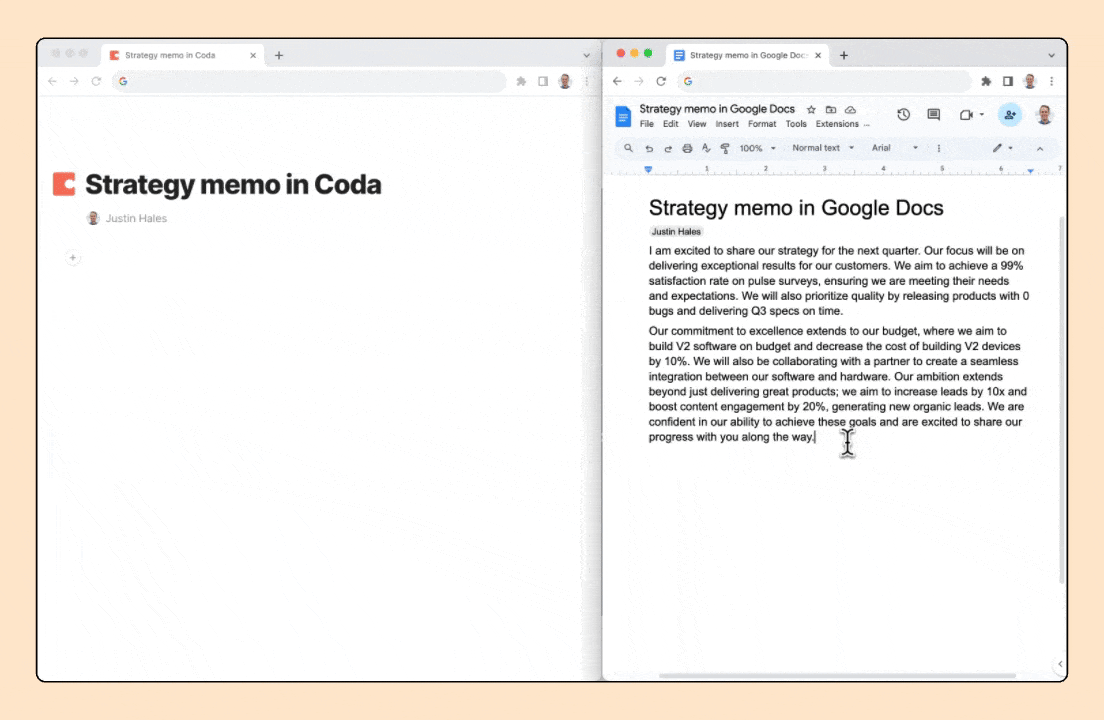1104x720 pixels.
Task: Open the Normal text style dropdown
Action: click(x=823, y=148)
